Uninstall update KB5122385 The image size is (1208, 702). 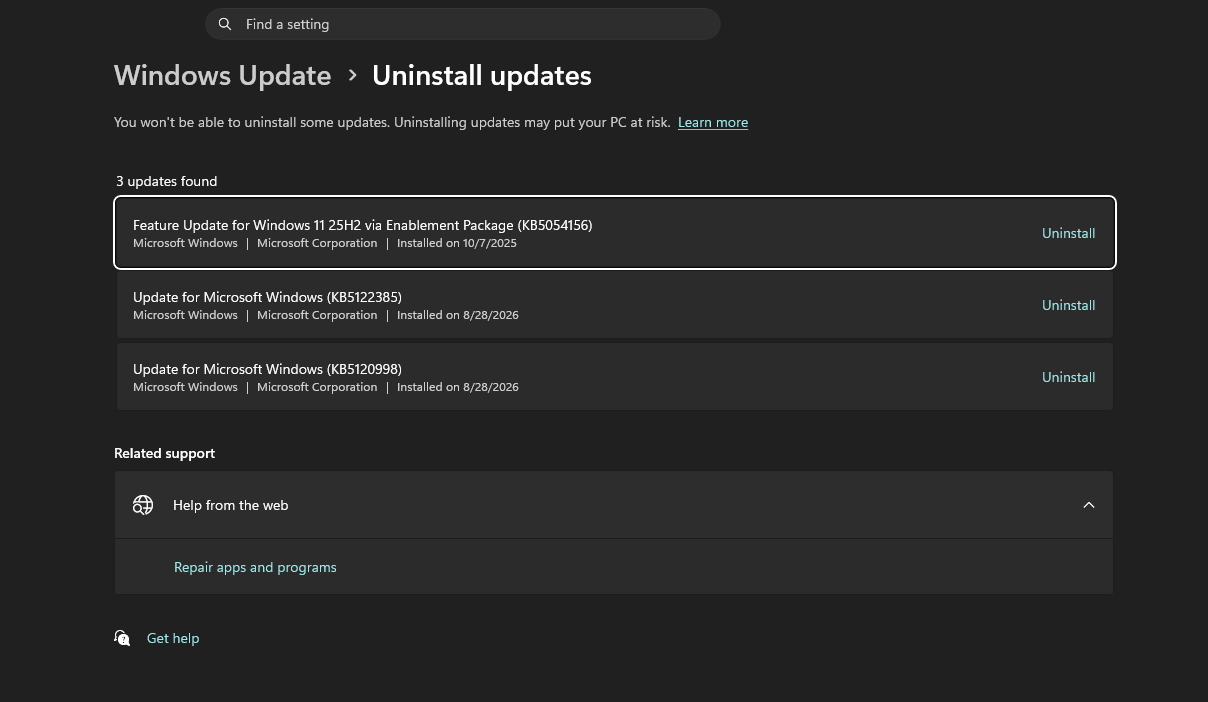click(x=1068, y=305)
